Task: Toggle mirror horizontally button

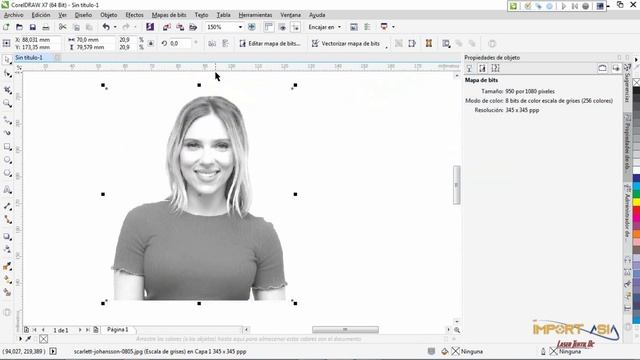Action: [x=212, y=43]
